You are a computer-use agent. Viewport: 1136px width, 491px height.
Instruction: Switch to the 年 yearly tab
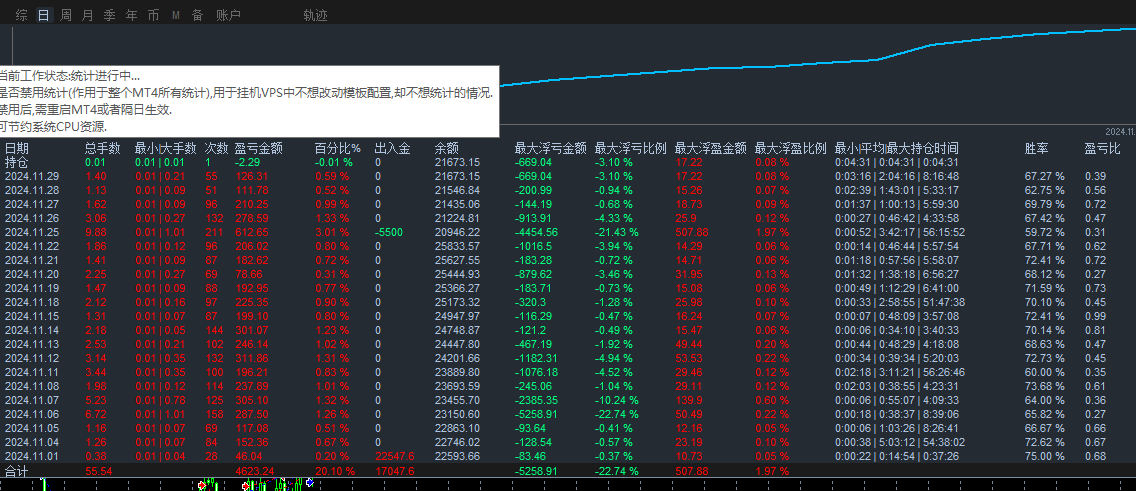click(x=131, y=15)
